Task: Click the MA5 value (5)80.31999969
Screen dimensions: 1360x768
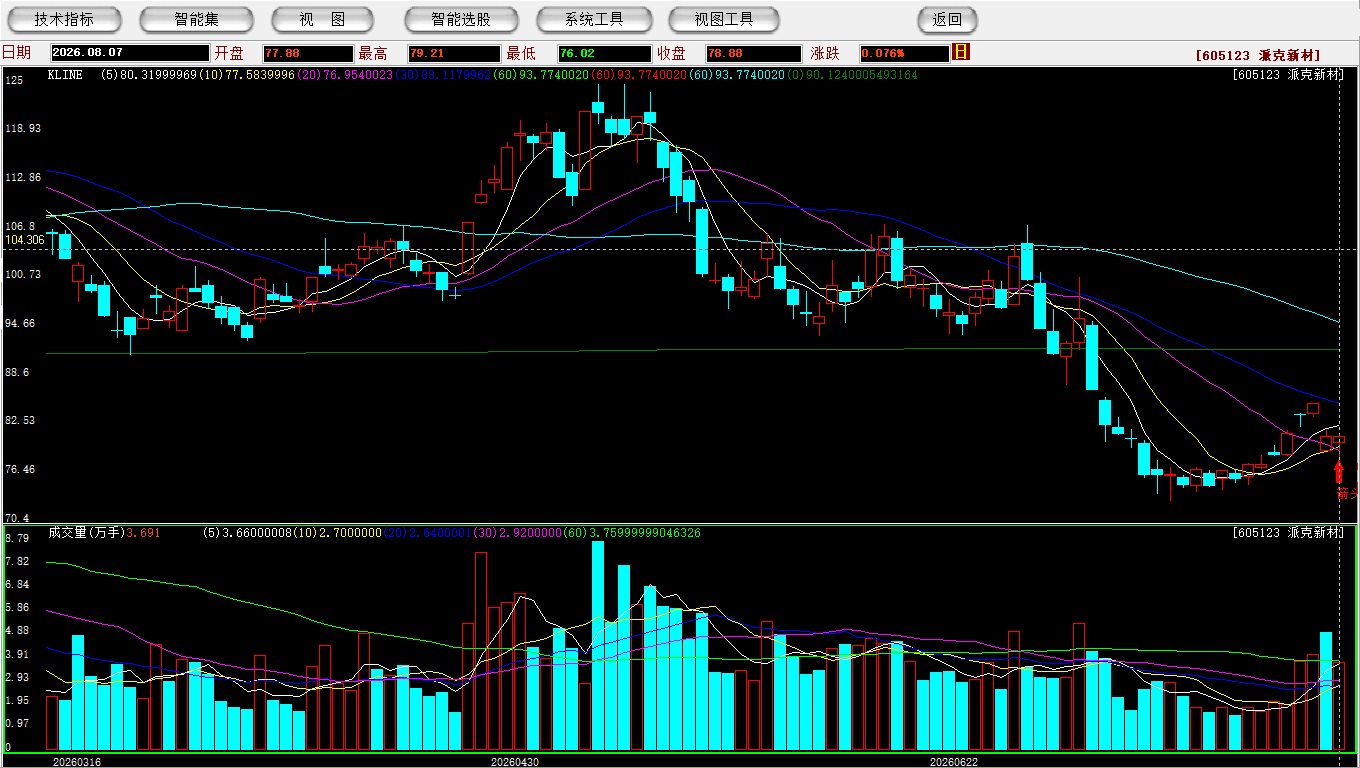Action: 149,75
